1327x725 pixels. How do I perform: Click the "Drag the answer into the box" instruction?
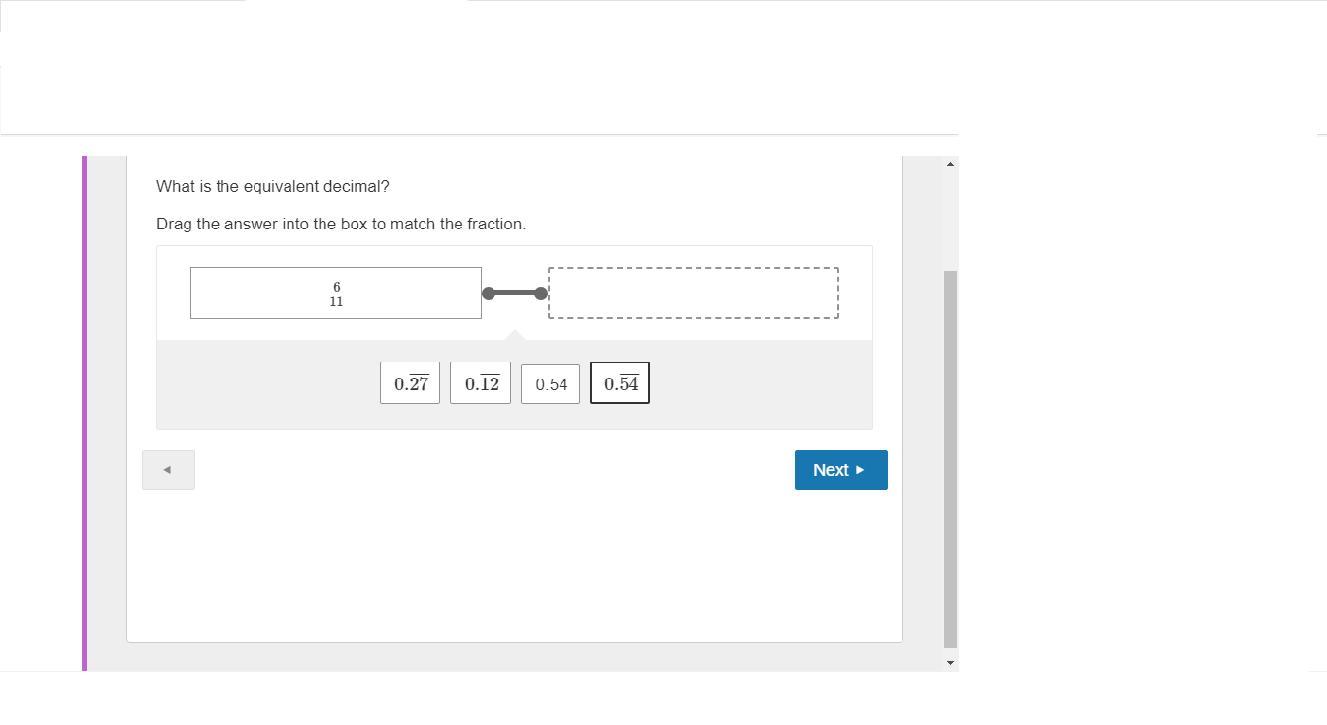[x=341, y=224]
